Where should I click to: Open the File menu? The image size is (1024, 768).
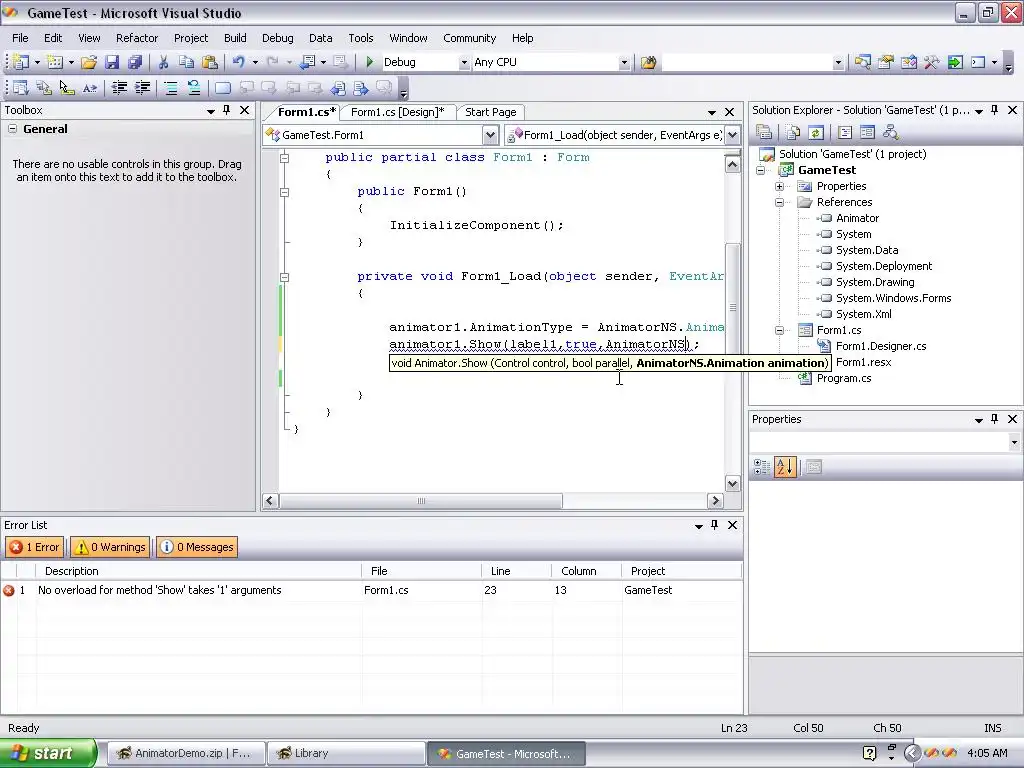[20, 38]
